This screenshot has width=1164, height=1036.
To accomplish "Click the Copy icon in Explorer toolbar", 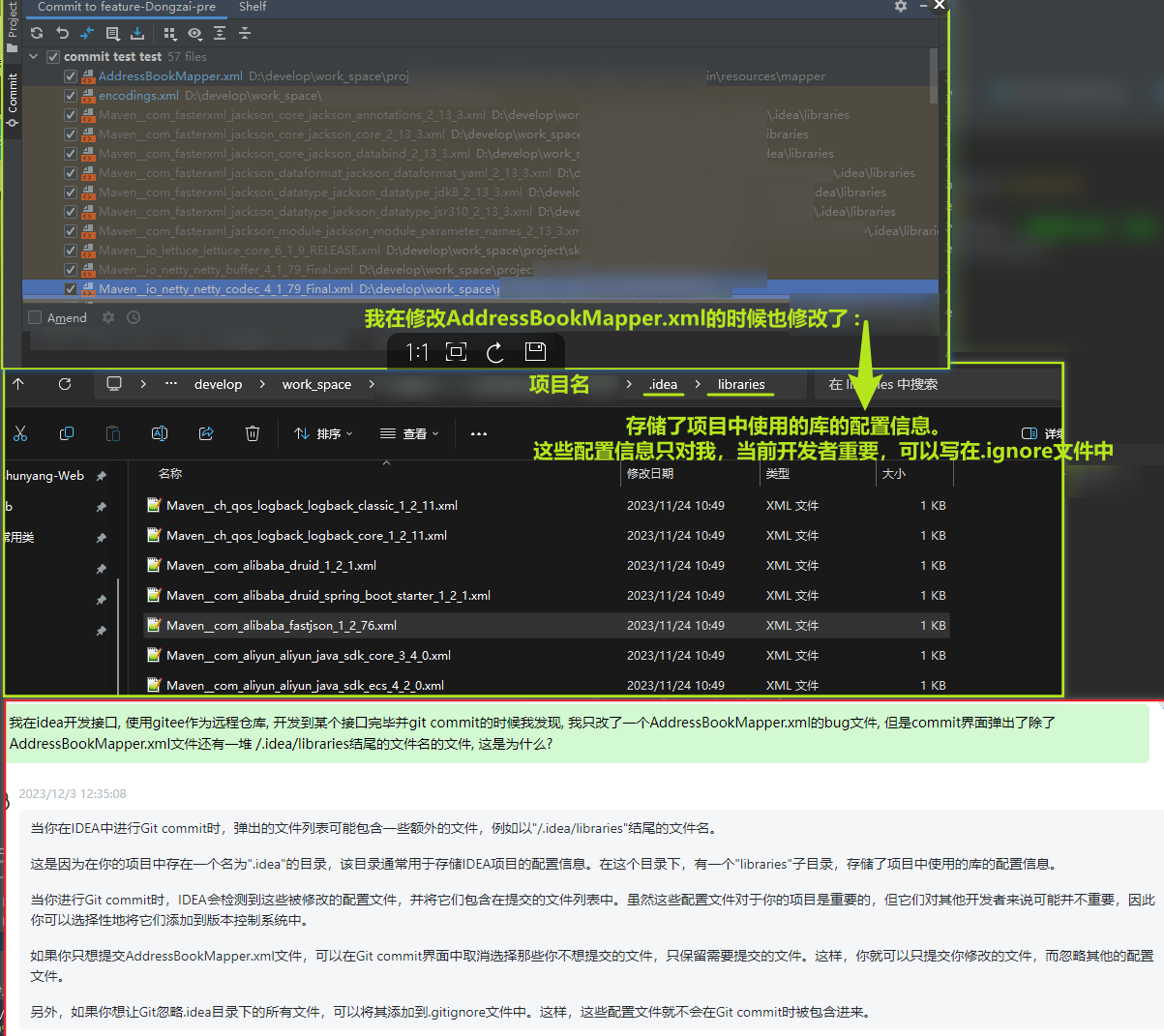I will click(x=67, y=433).
